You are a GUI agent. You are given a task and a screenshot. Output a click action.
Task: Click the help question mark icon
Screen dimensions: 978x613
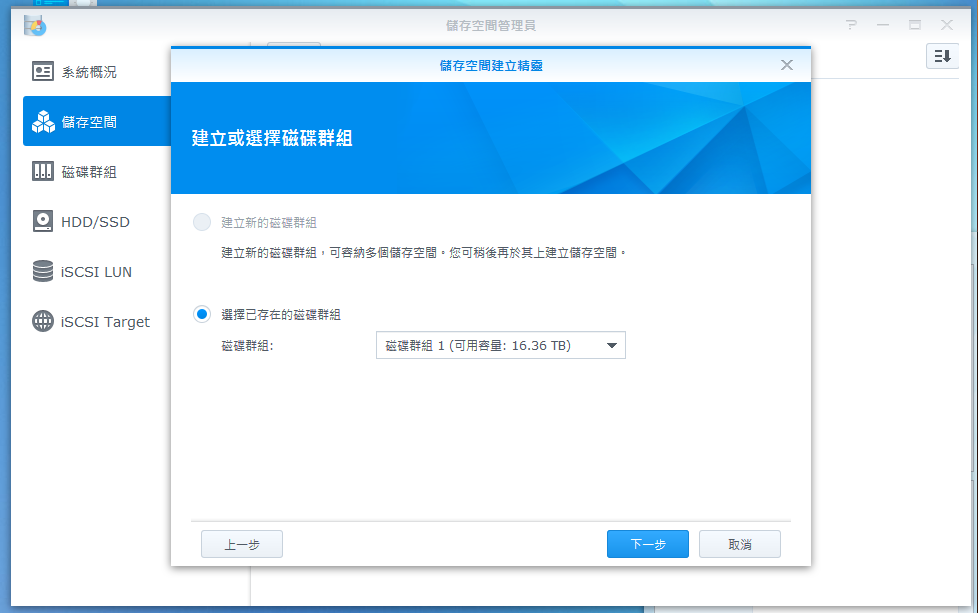click(x=851, y=25)
